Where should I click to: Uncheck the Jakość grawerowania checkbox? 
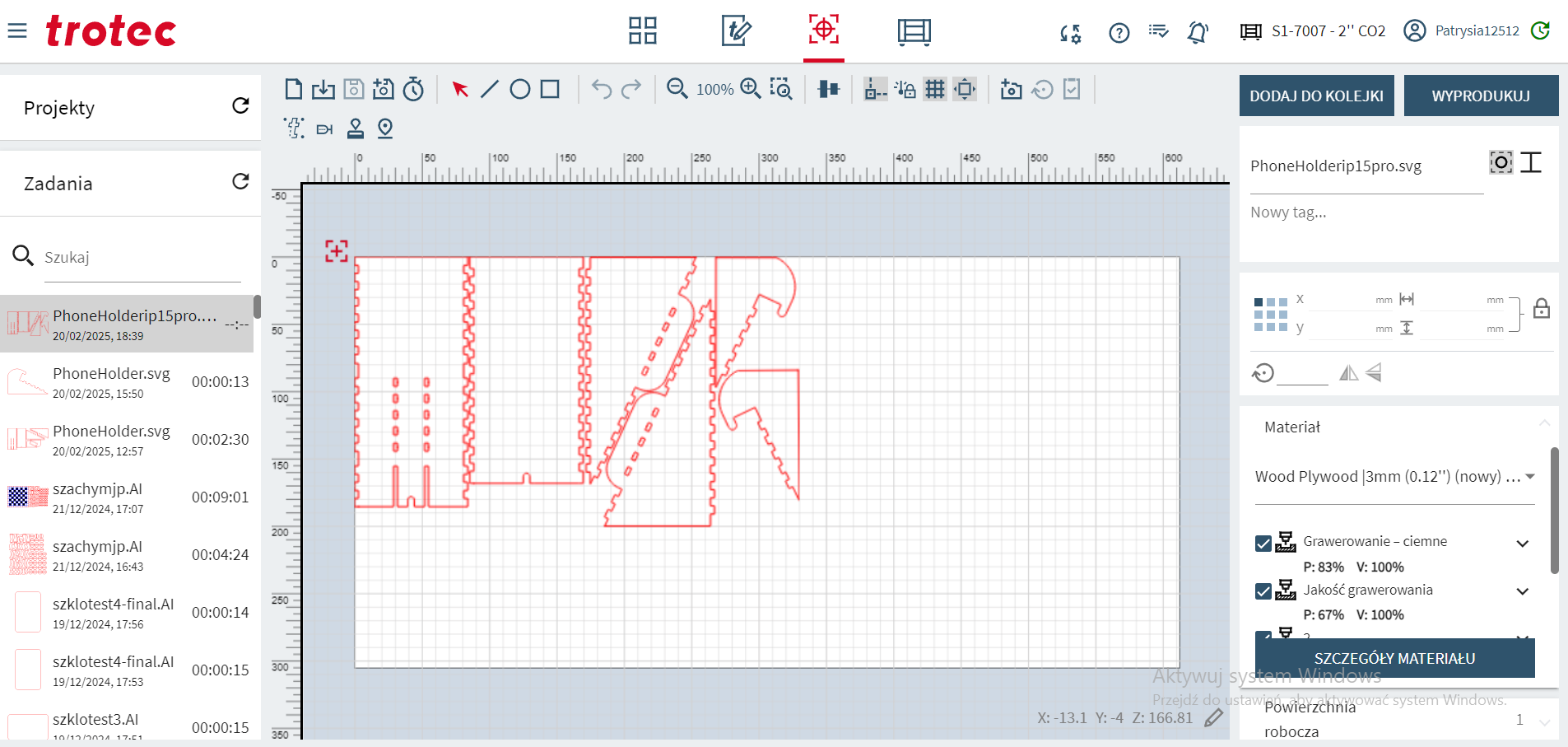click(1263, 591)
